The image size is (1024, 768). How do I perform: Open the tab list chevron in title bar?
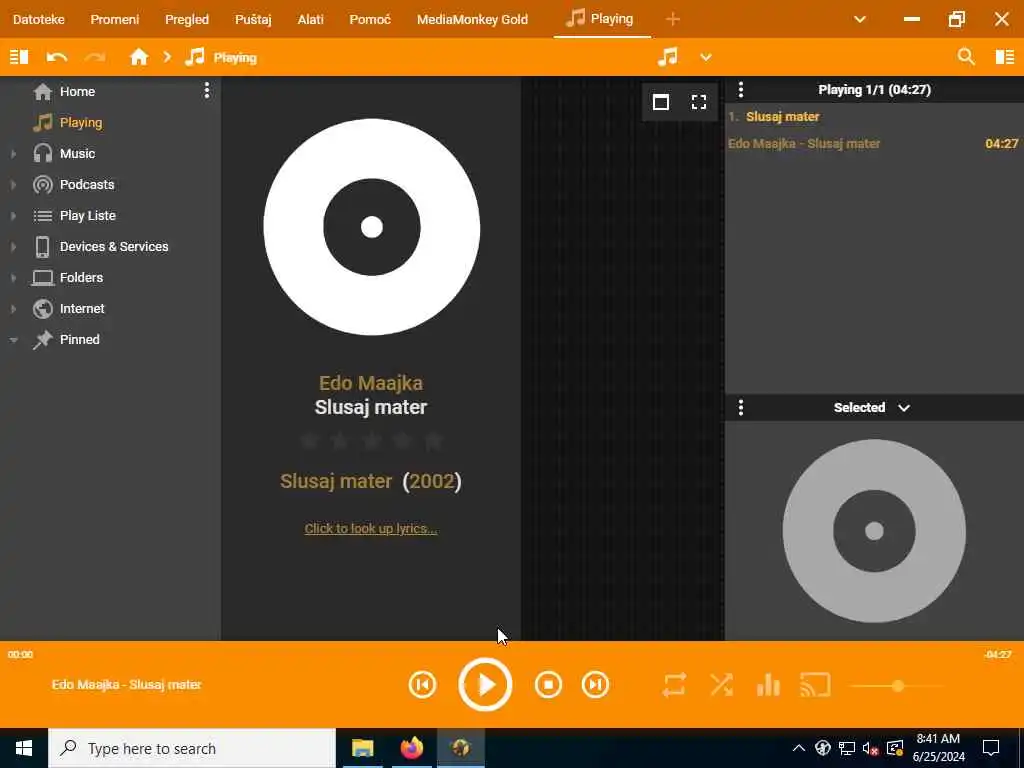pyautogui.click(x=860, y=20)
